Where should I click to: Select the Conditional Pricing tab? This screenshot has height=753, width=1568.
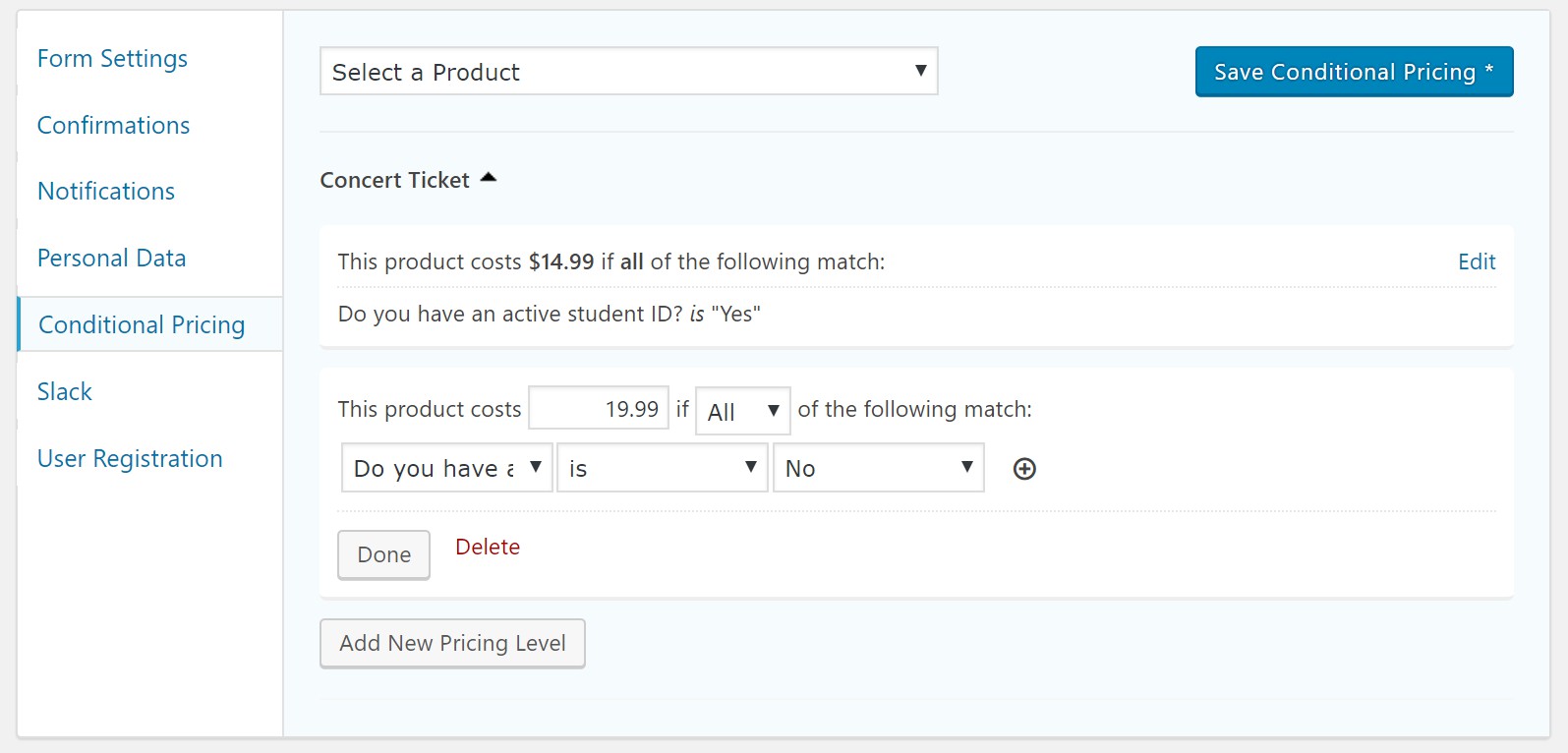click(142, 325)
